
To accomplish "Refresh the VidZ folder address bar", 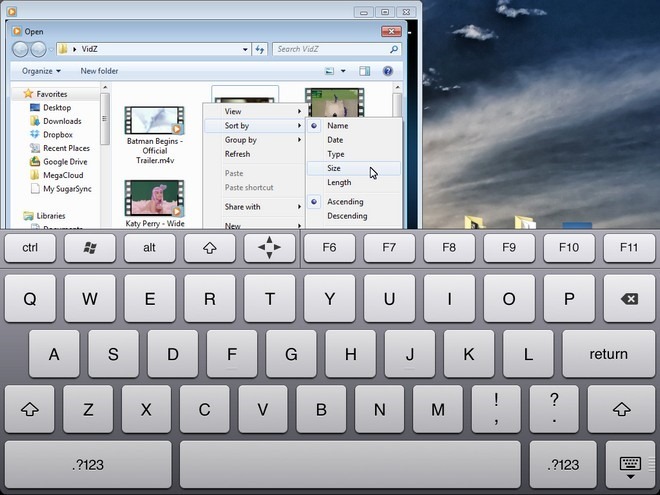I will pos(260,49).
